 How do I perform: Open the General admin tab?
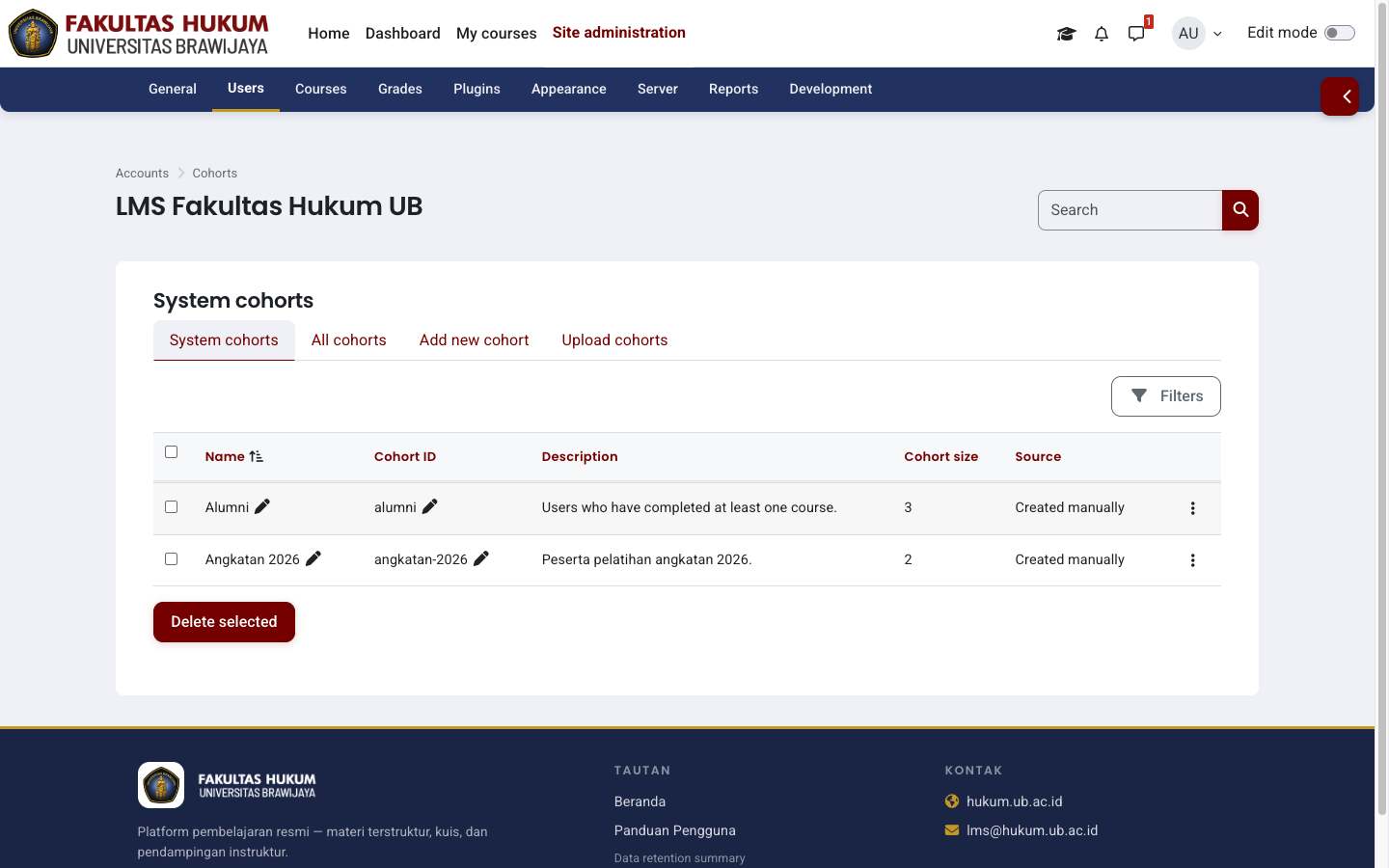(x=173, y=89)
